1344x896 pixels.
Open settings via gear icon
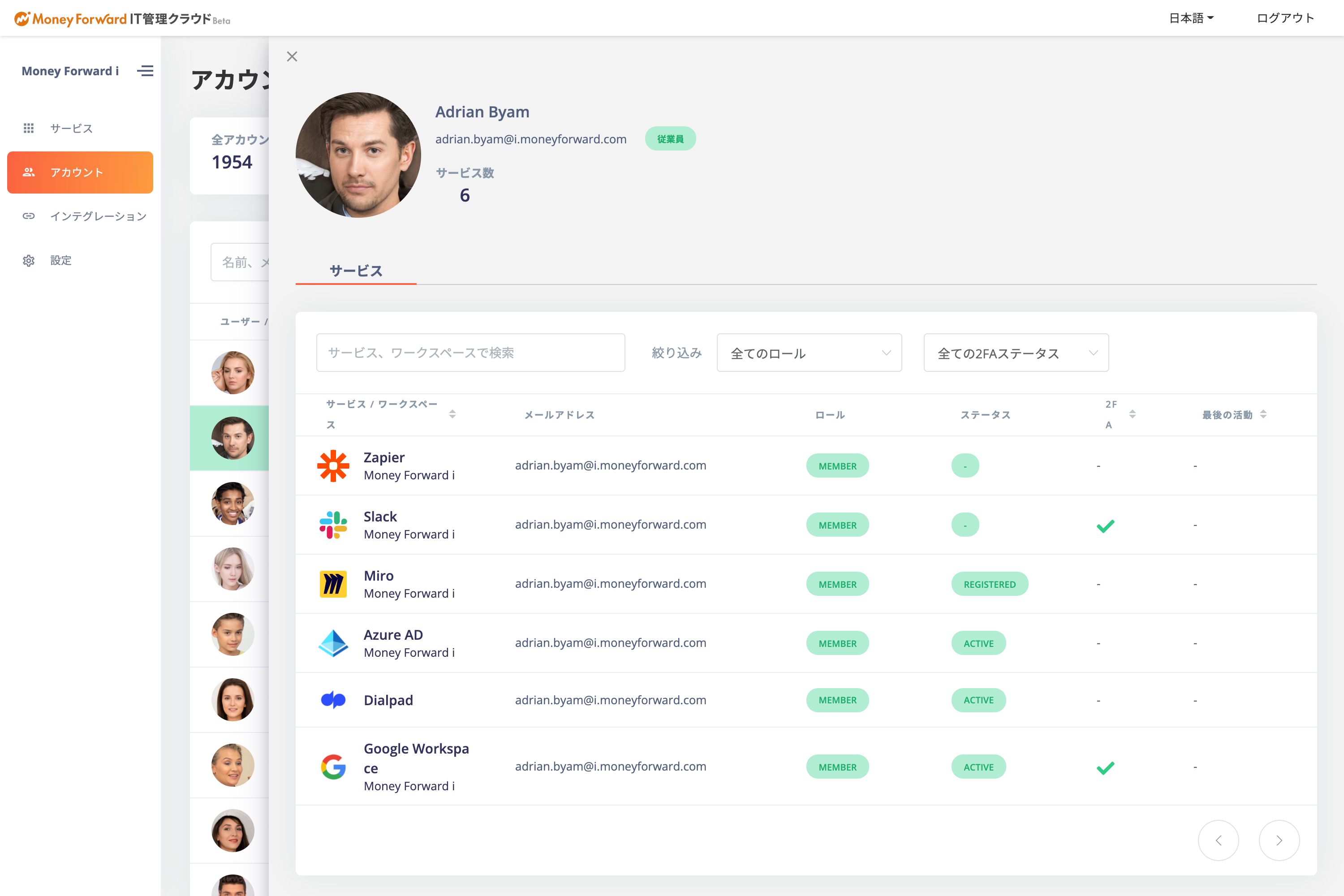(x=29, y=261)
